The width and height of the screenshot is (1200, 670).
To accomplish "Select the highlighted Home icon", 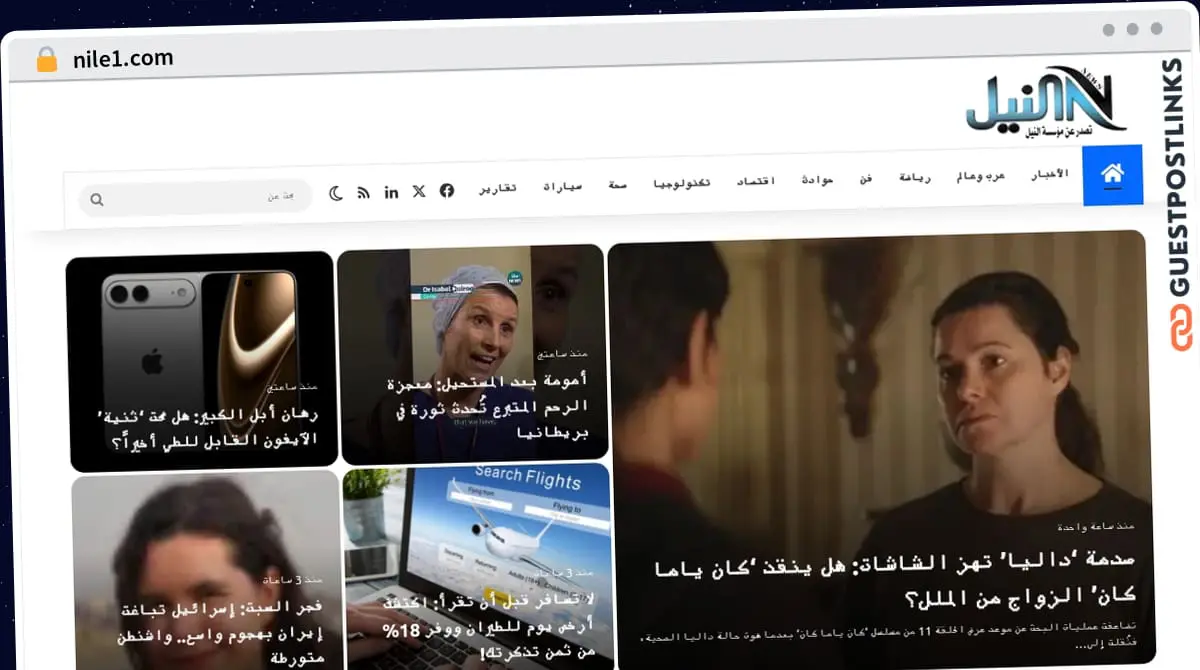I will (1113, 176).
